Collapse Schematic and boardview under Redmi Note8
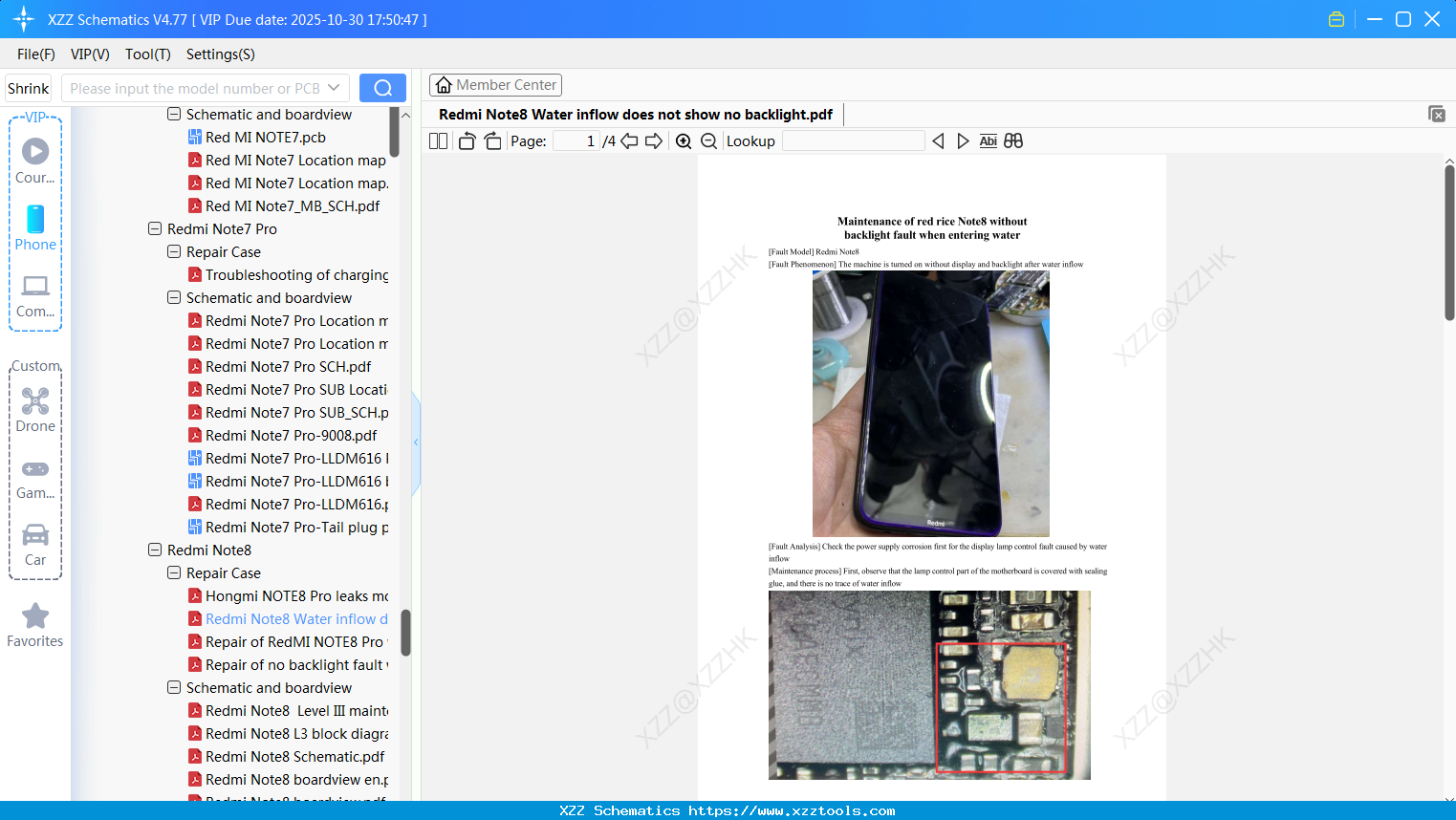The image size is (1456, 820). point(174,688)
